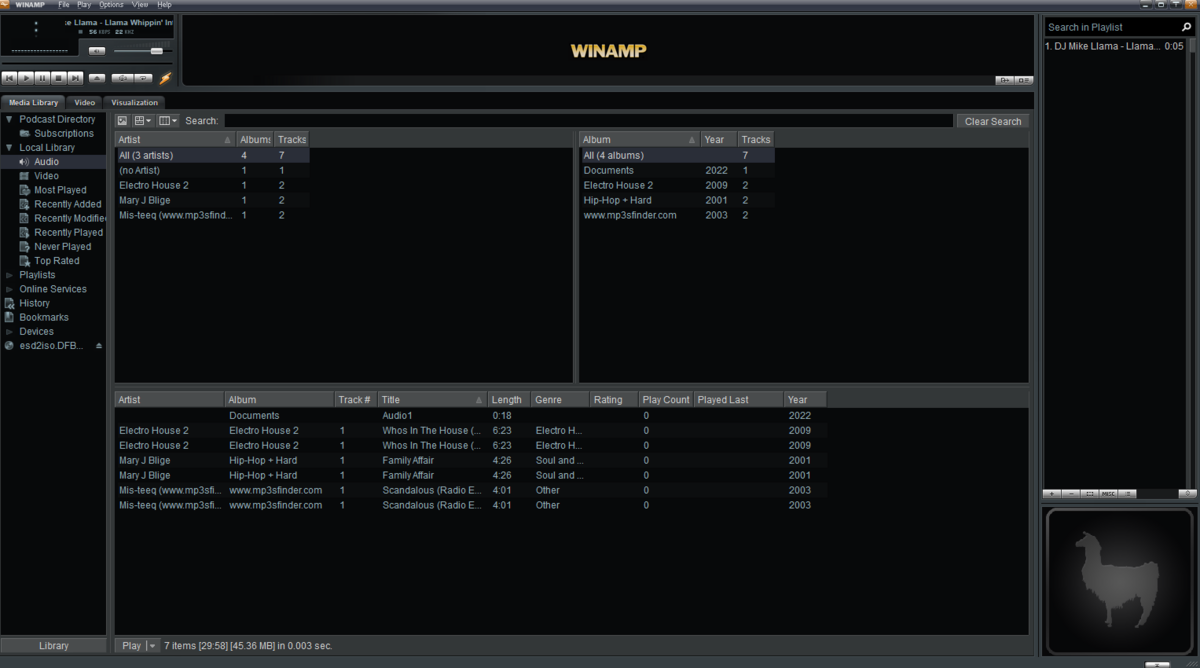Open the Never Played view

coord(62,246)
